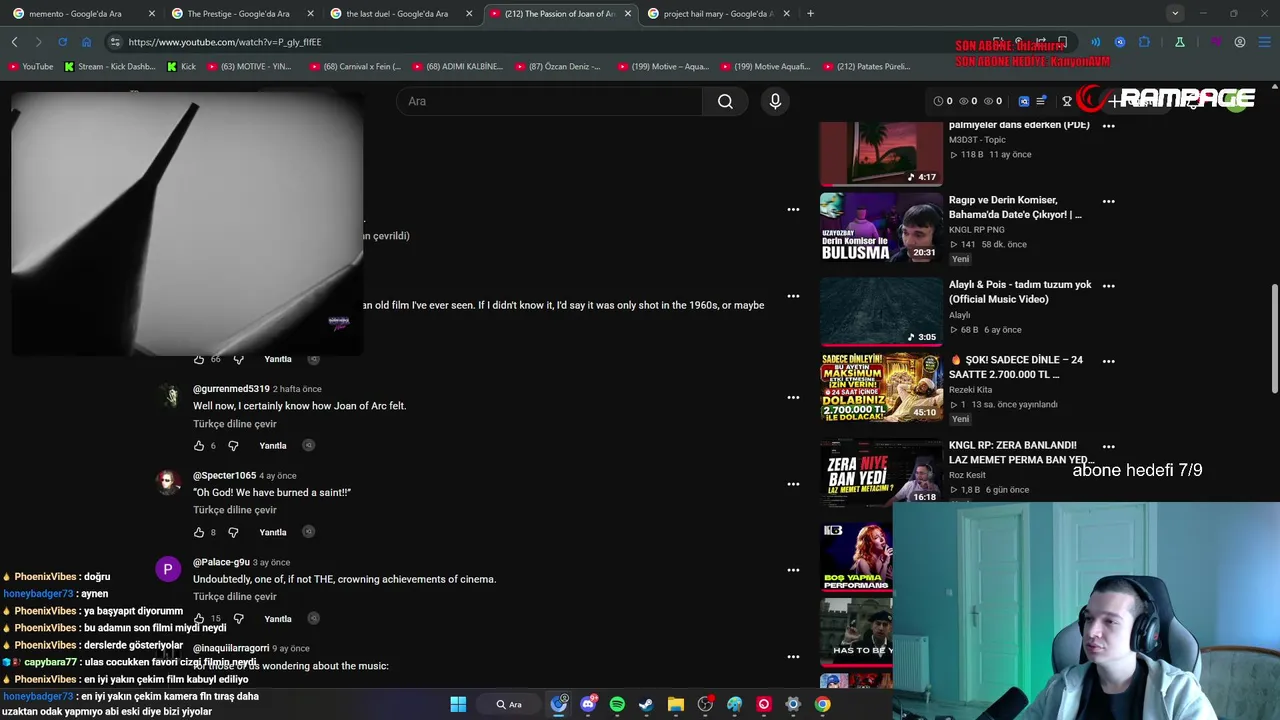Image resolution: width=1280 pixels, height=720 pixels.
Task: Dislike the gurrenmed5319 comment
Action: [233, 446]
